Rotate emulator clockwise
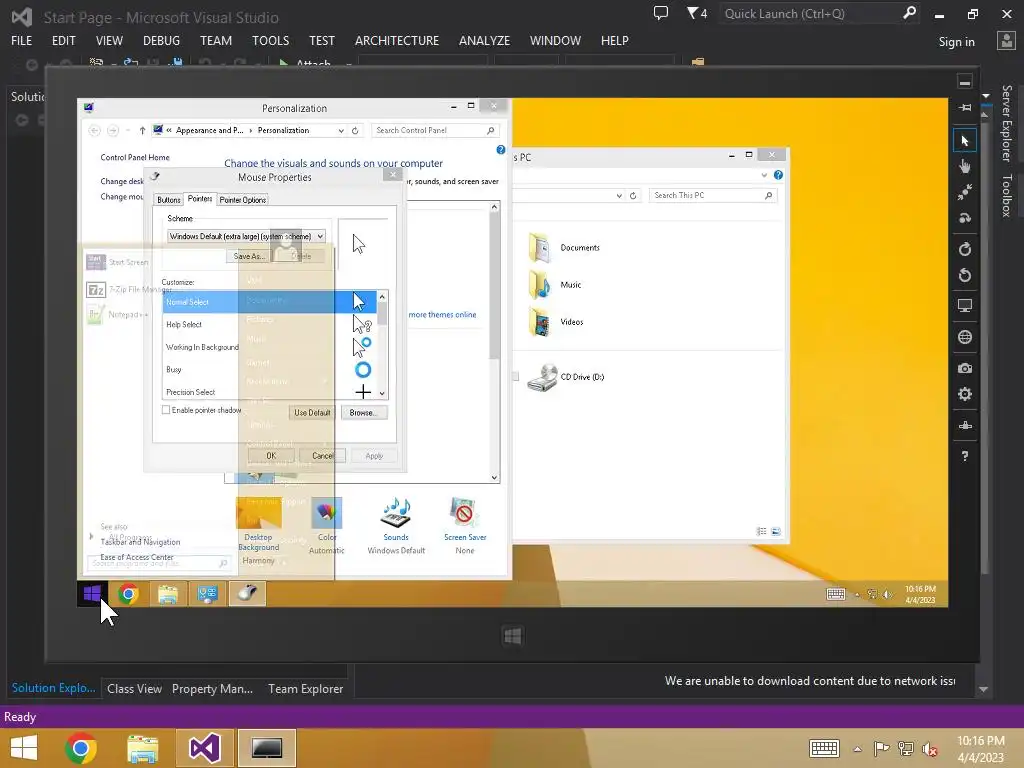Screen dimensions: 1024x768 pos(965,249)
